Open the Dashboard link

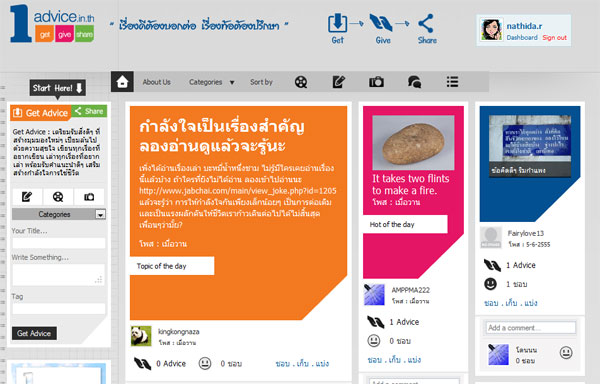(522, 37)
